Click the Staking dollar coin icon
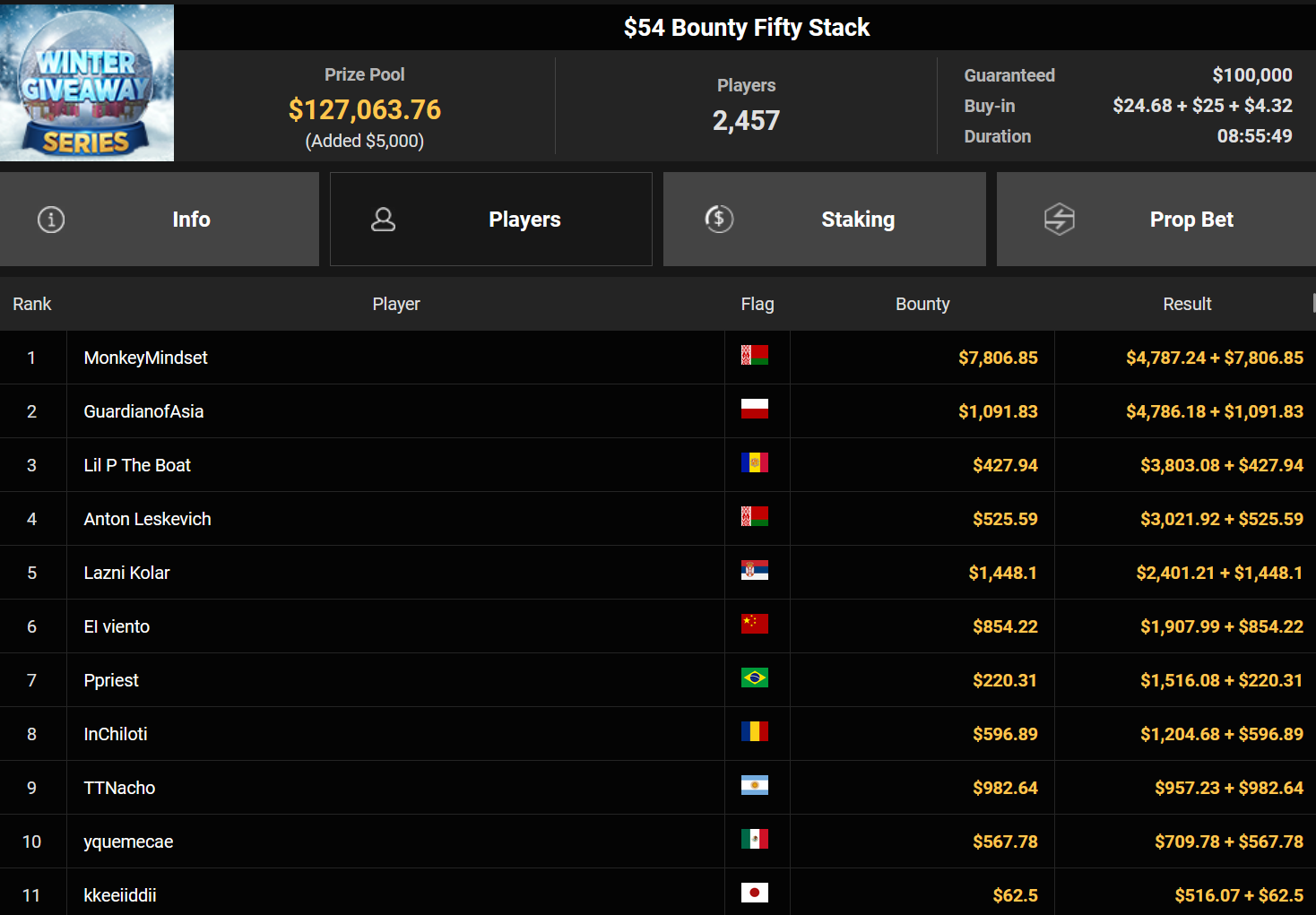 point(719,220)
